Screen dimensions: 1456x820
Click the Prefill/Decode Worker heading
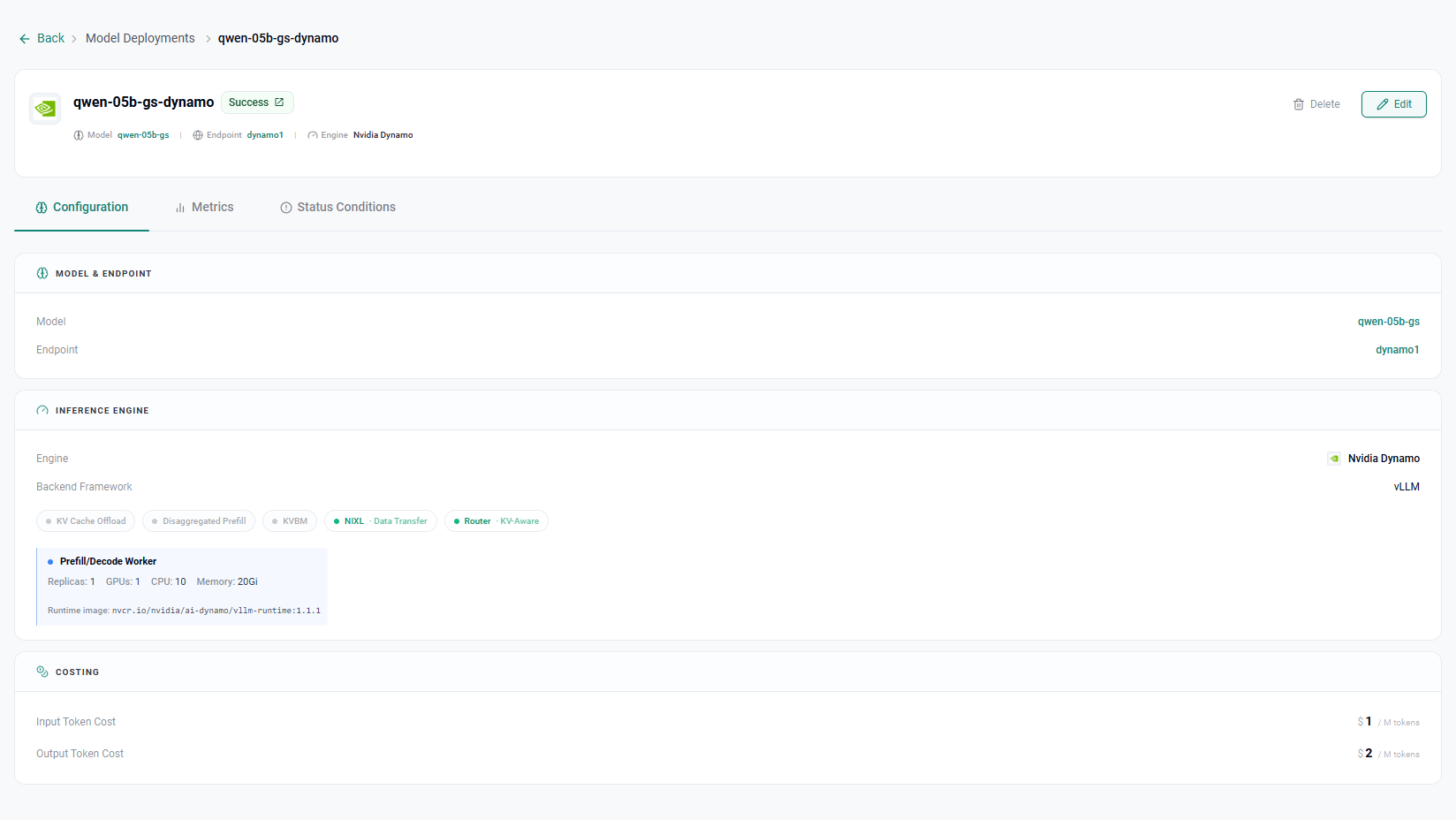coord(108,561)
